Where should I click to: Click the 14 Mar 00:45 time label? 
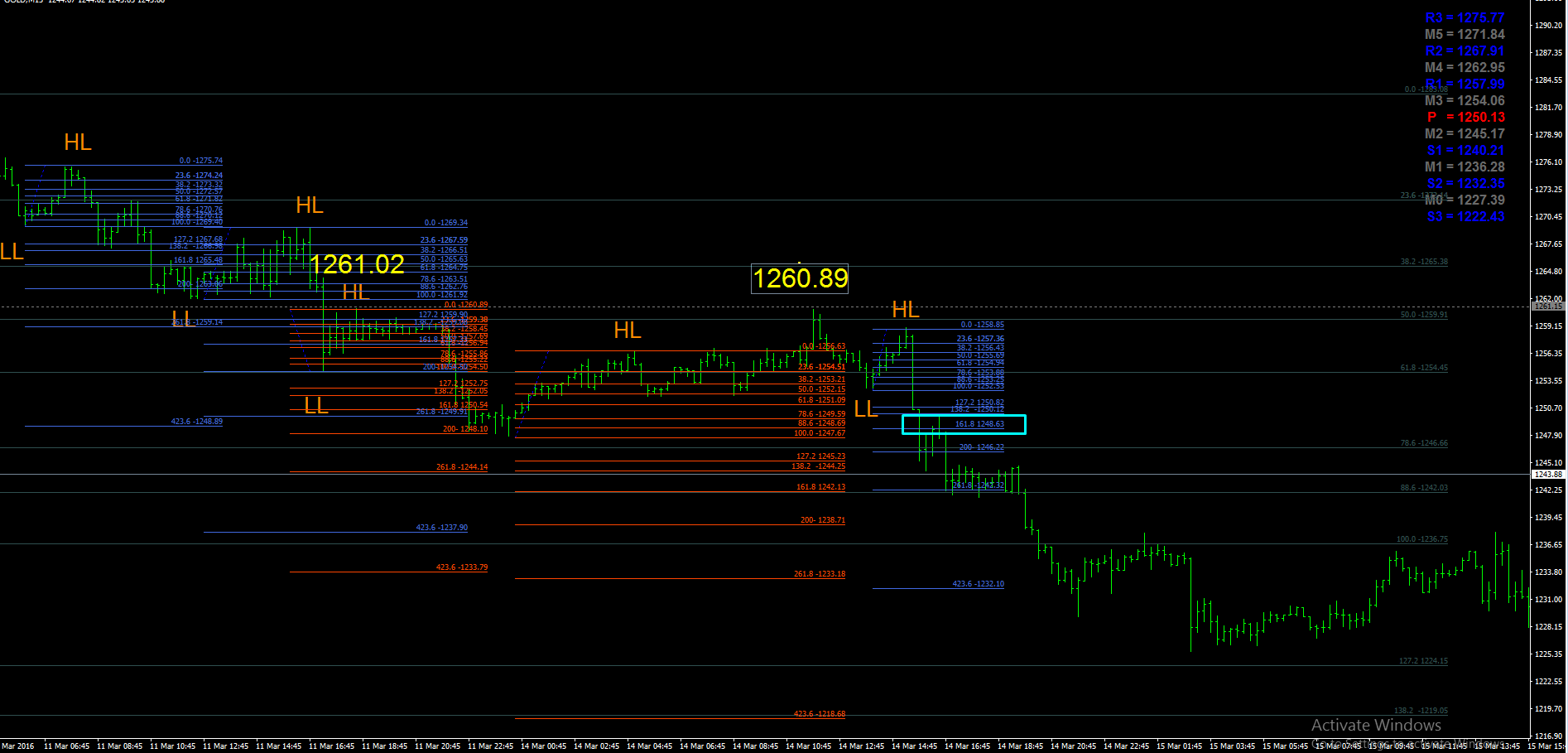(x=544, y=746)
